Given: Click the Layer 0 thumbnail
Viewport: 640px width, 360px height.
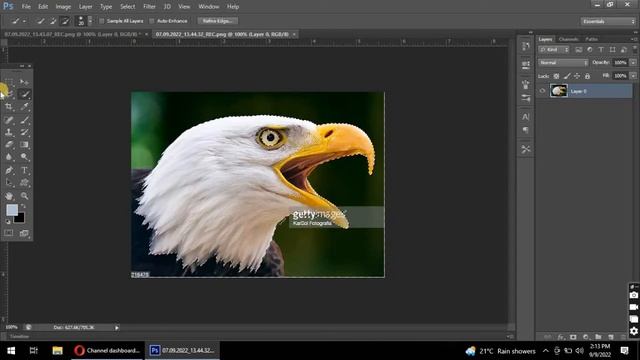Looking at the screenshot, I should pos(558,91).
